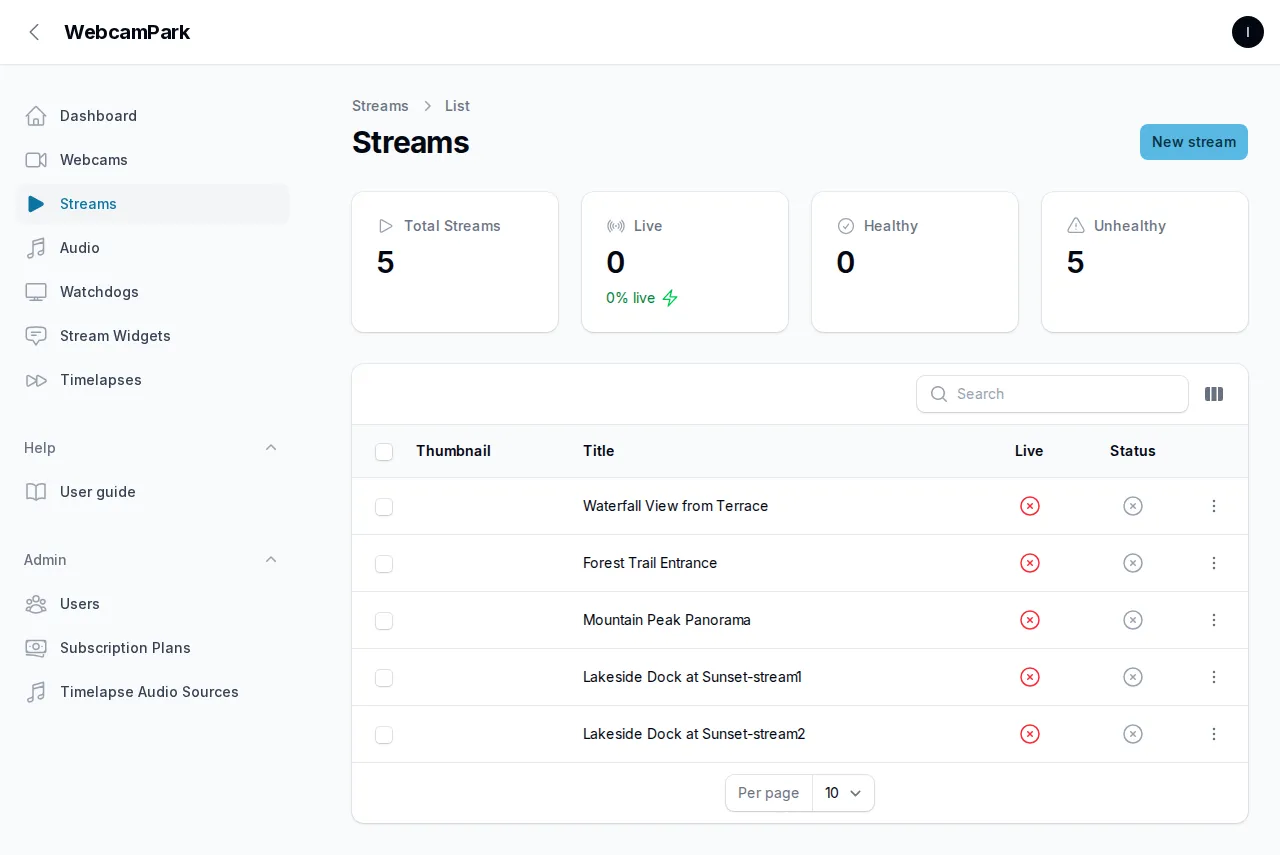This screenshot has width=1280, height=855.
Task: Open actions menu for Forest Trail Entrance
Action: click(x=1214, y=563)
